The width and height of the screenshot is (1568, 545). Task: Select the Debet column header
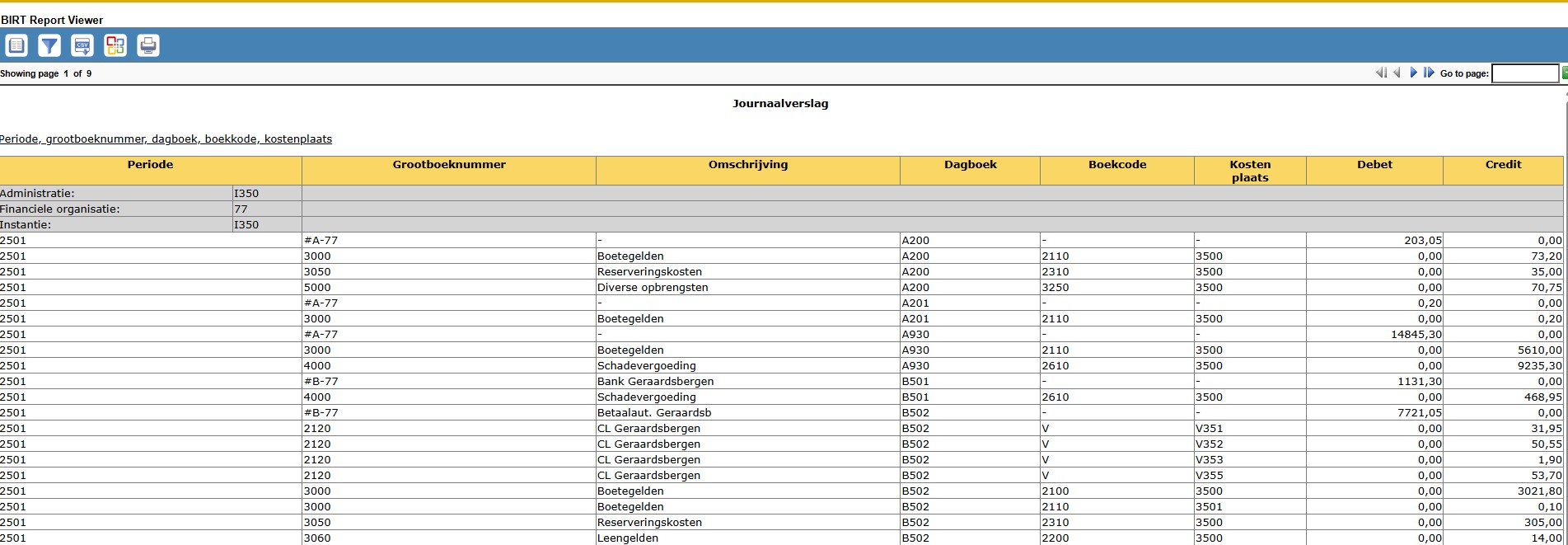click(1374, 165)
